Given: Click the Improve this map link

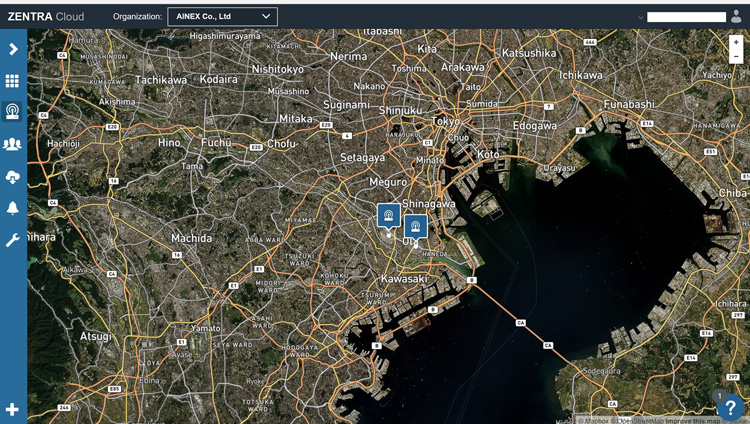Looking at the screenshot, I should (693, 421).
